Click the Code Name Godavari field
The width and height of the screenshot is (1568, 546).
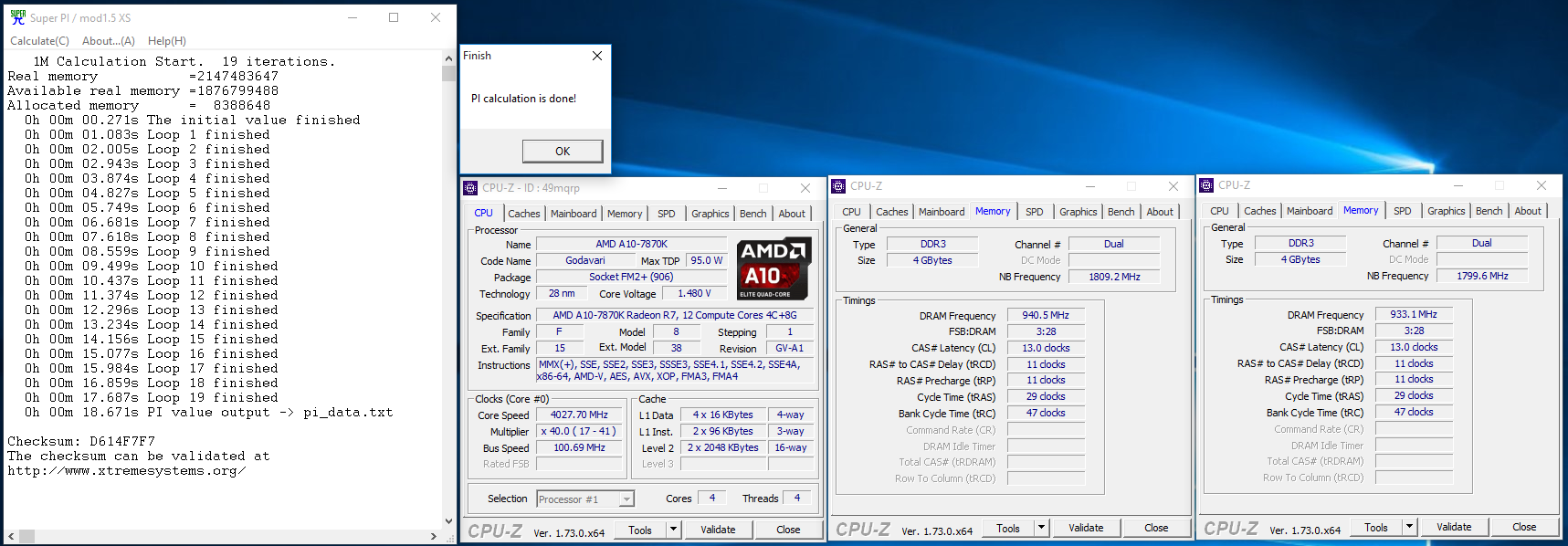click(585, 260)
